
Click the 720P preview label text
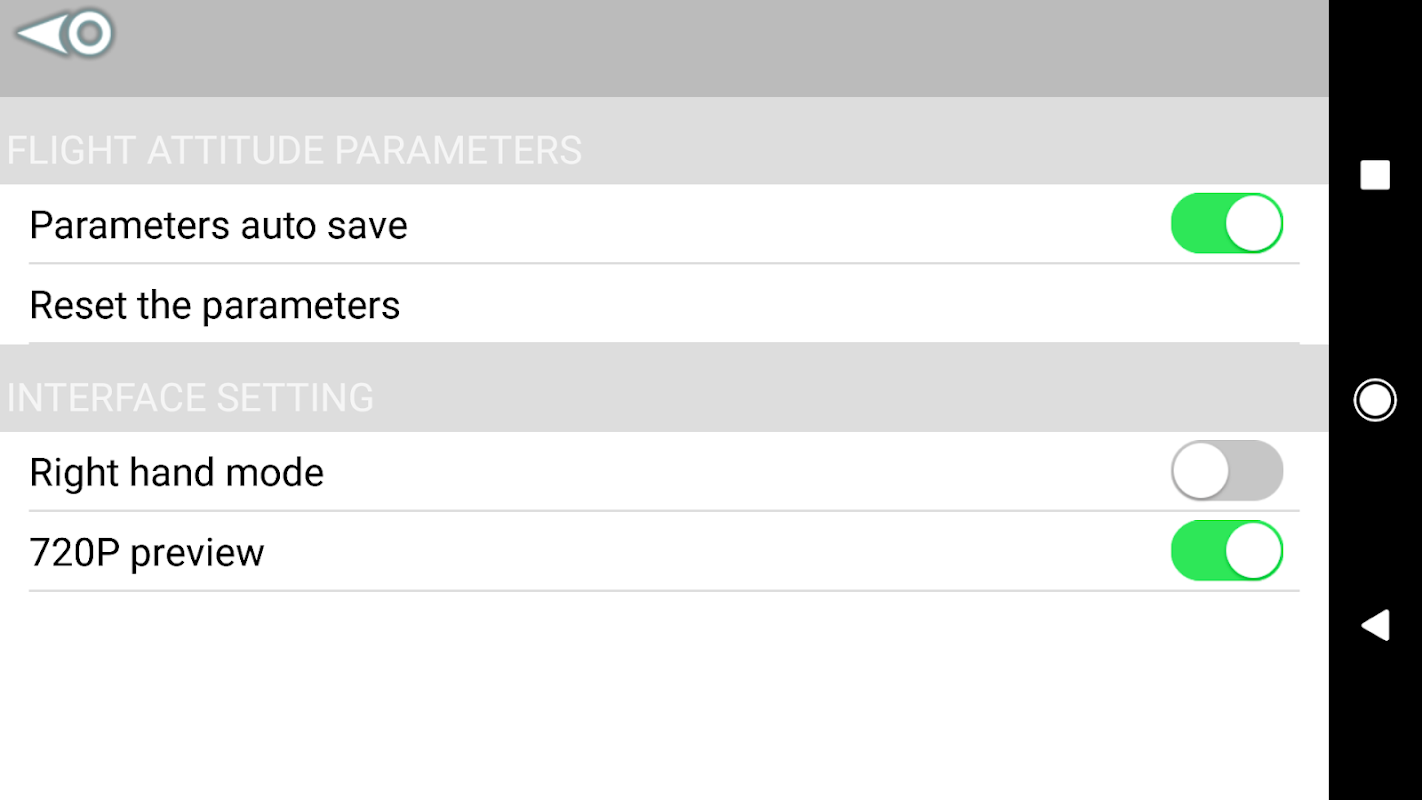[147, 552]
